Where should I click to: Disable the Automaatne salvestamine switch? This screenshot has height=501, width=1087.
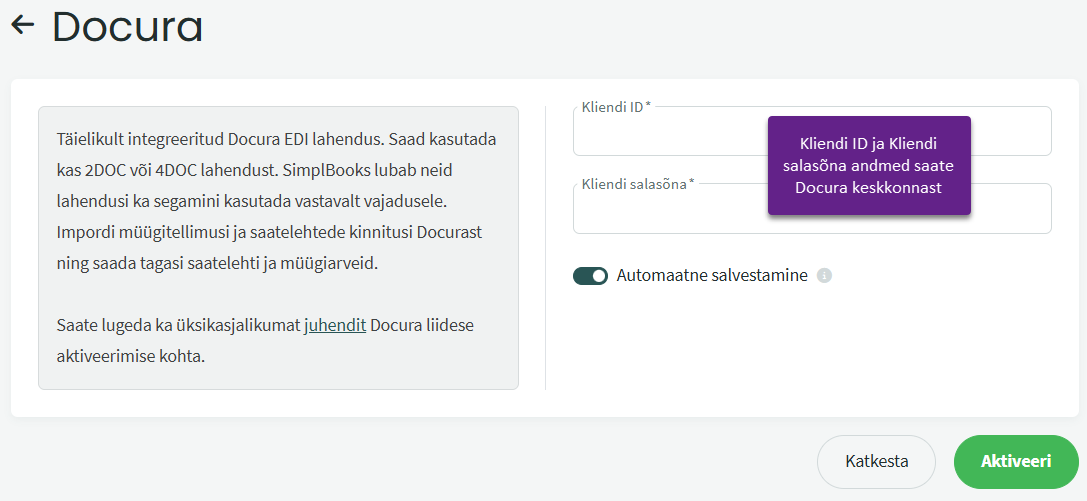pyautogui.click(x=590, y=276)
